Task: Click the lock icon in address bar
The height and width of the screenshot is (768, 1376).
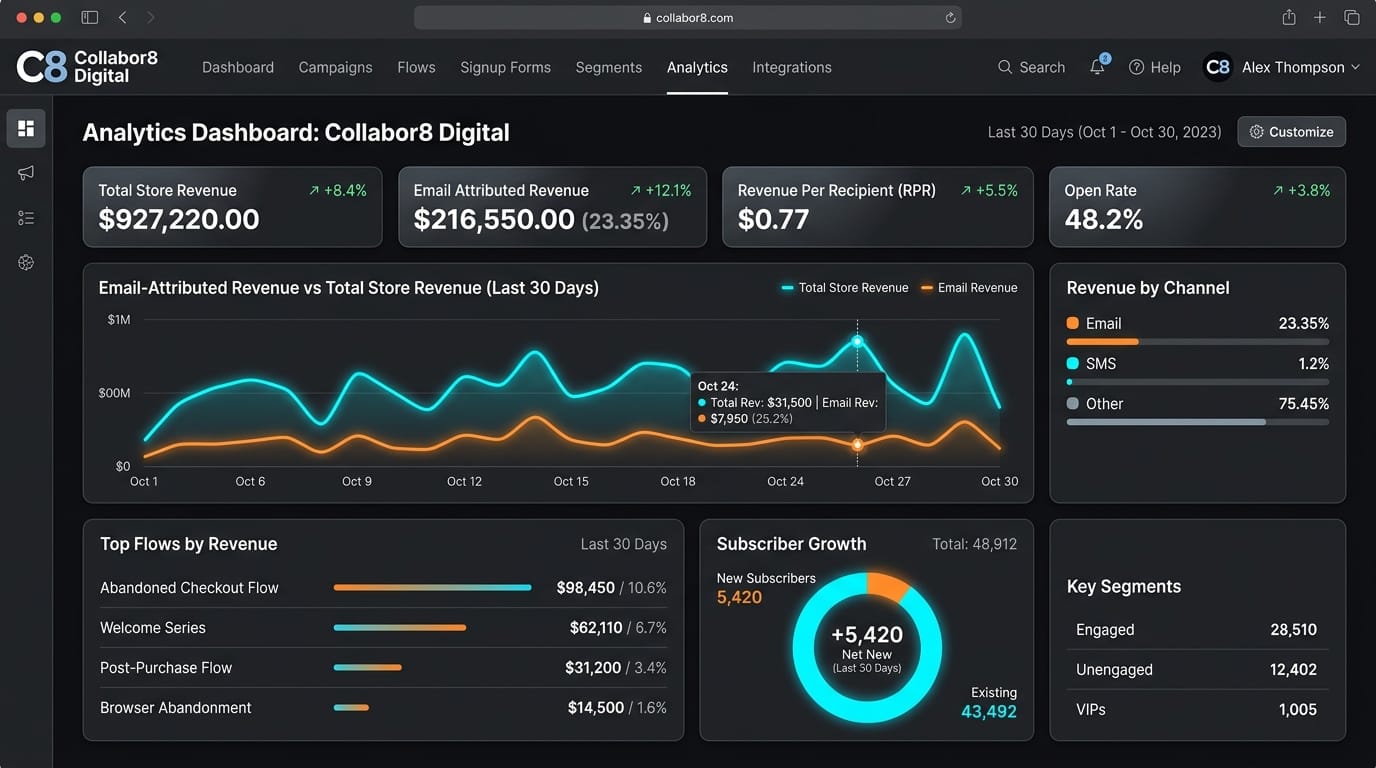Action: [647, 18]
